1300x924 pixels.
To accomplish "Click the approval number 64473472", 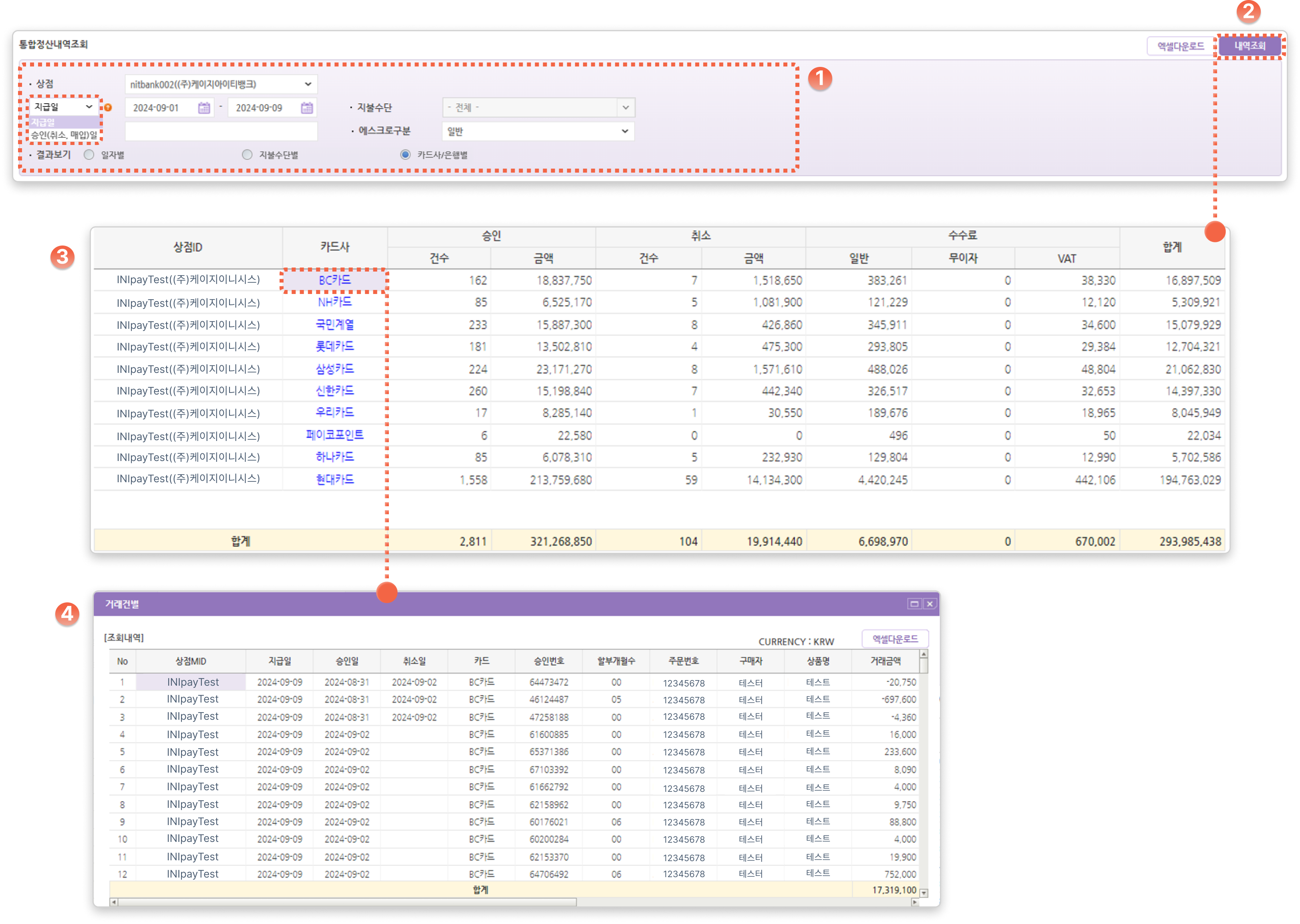I will (x=548, y=682).
